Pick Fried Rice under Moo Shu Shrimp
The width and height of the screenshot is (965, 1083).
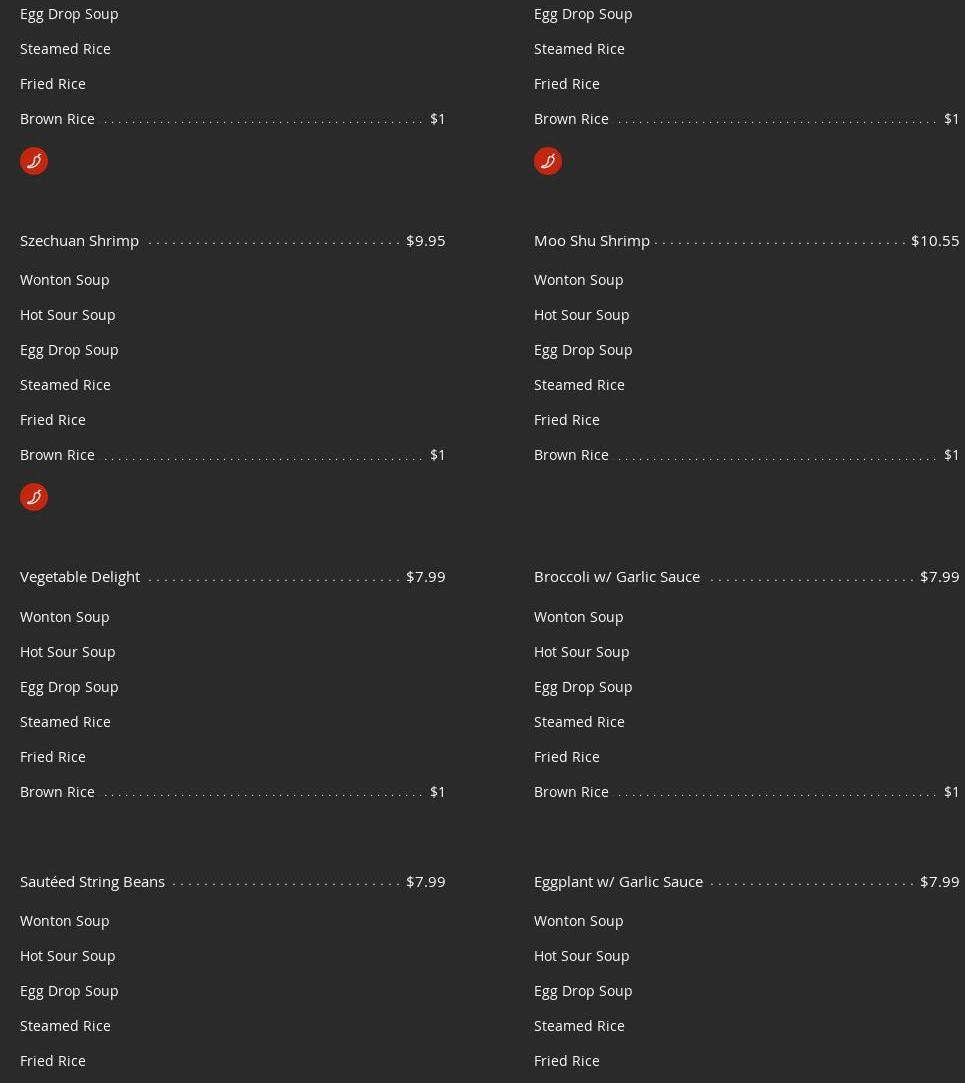coord(567,420)
